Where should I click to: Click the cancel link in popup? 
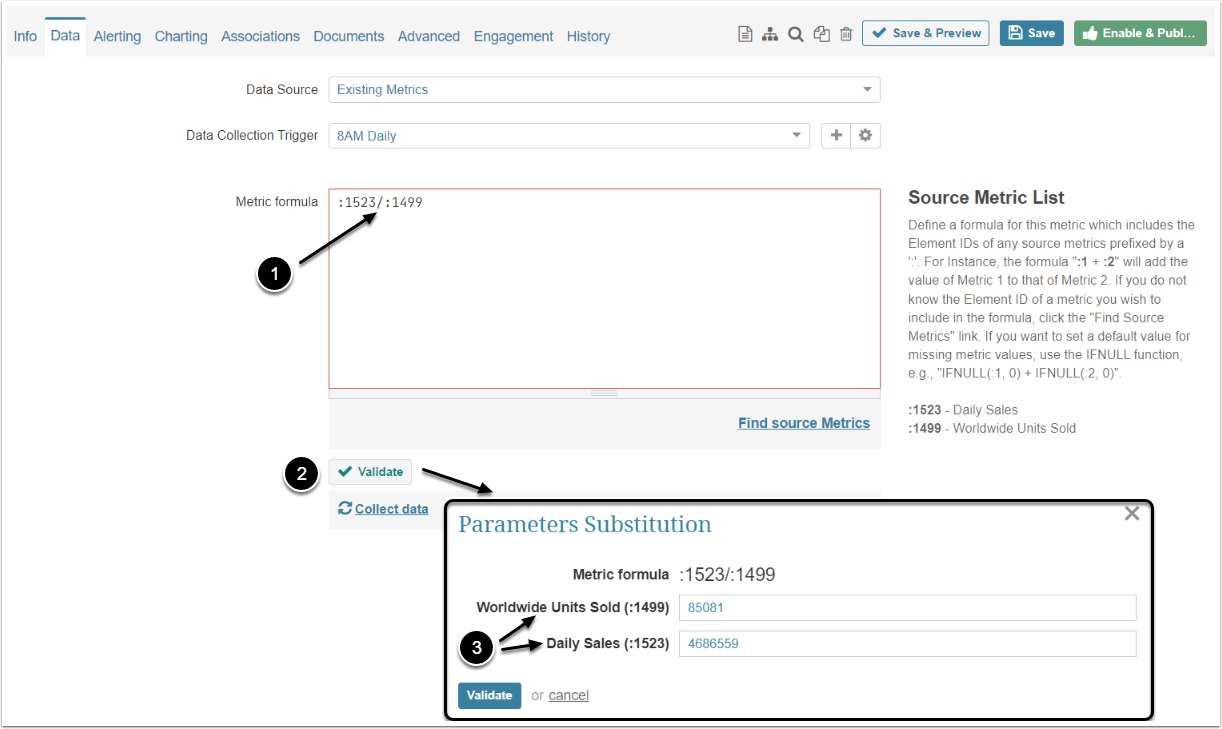(568, 695)
